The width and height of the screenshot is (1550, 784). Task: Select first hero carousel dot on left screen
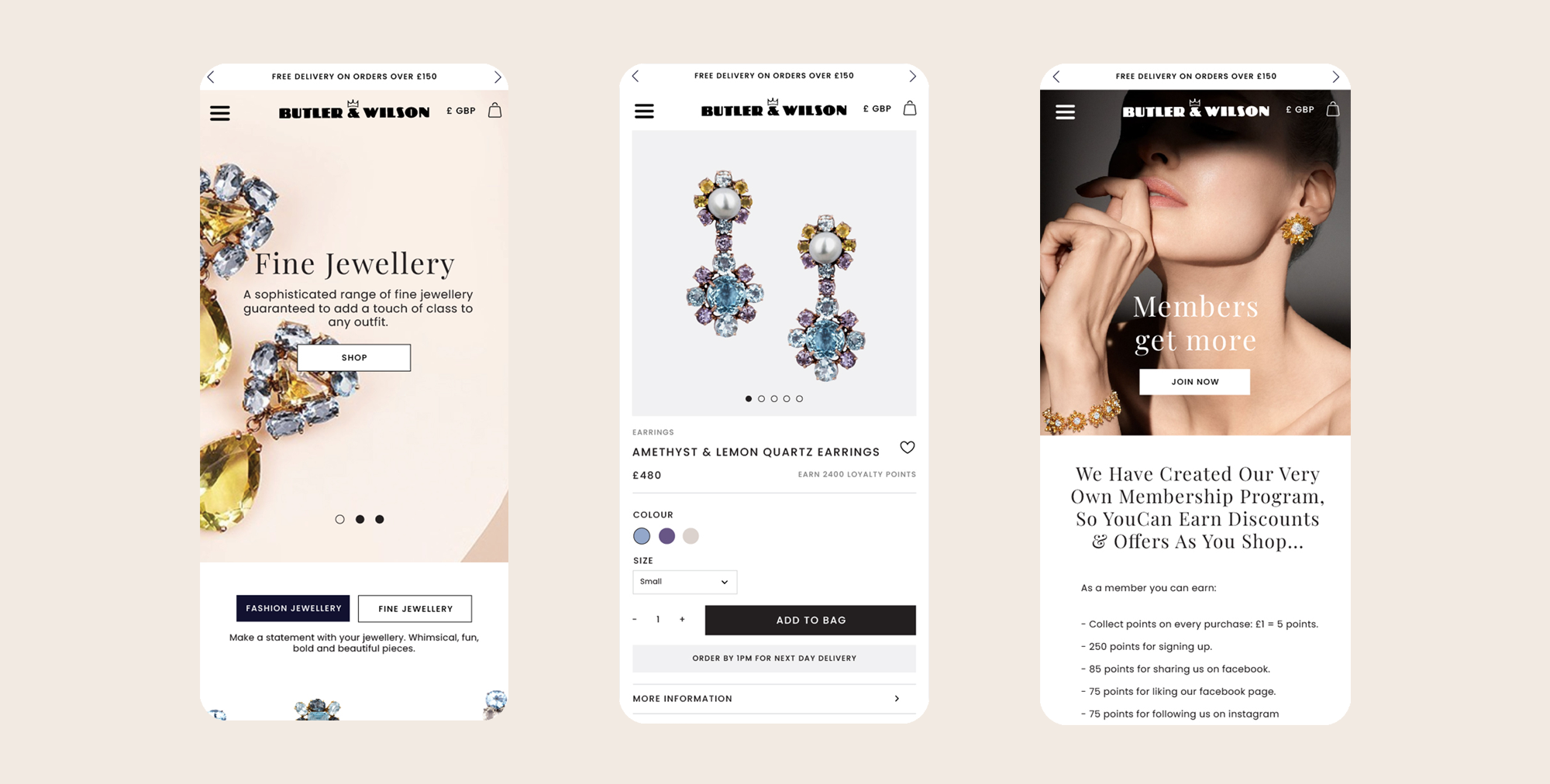339,519
